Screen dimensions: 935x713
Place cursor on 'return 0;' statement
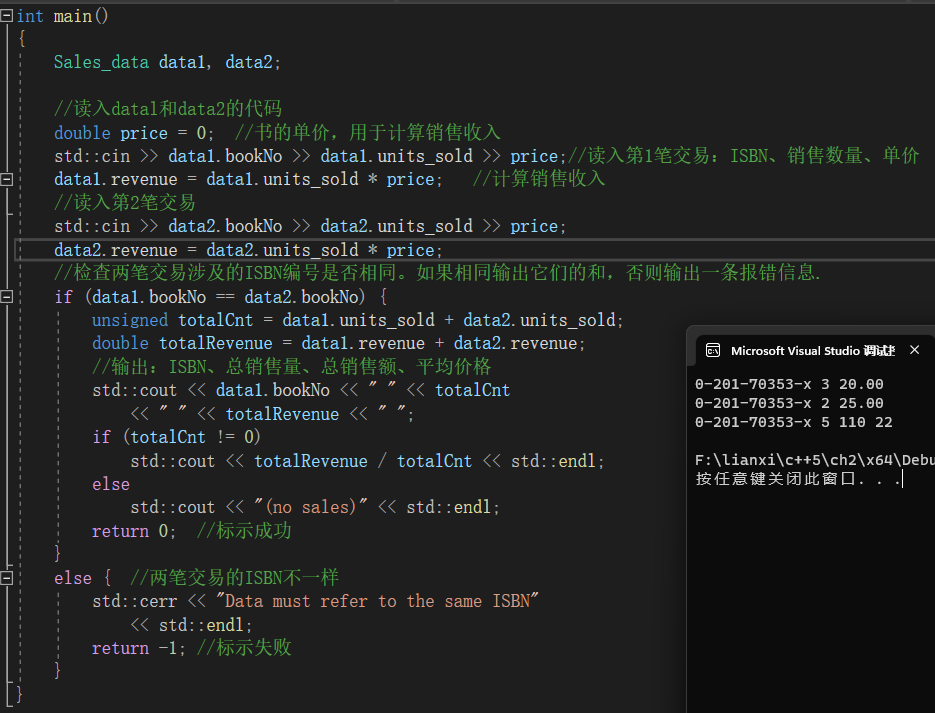134,531
